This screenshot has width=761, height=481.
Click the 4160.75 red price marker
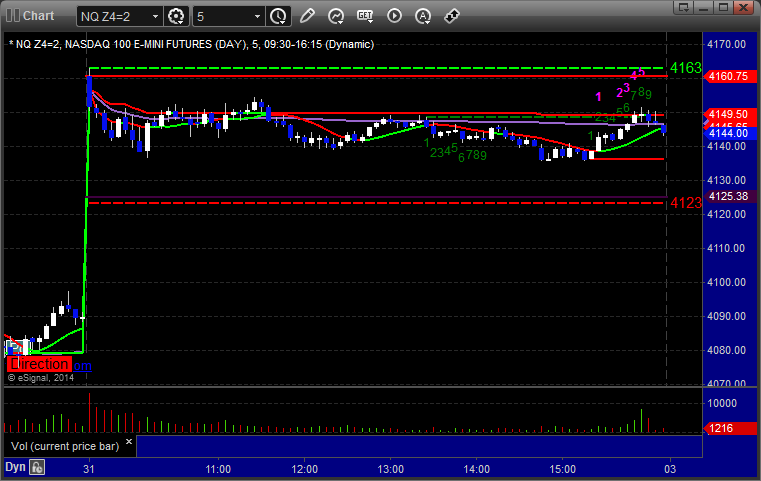729,76
